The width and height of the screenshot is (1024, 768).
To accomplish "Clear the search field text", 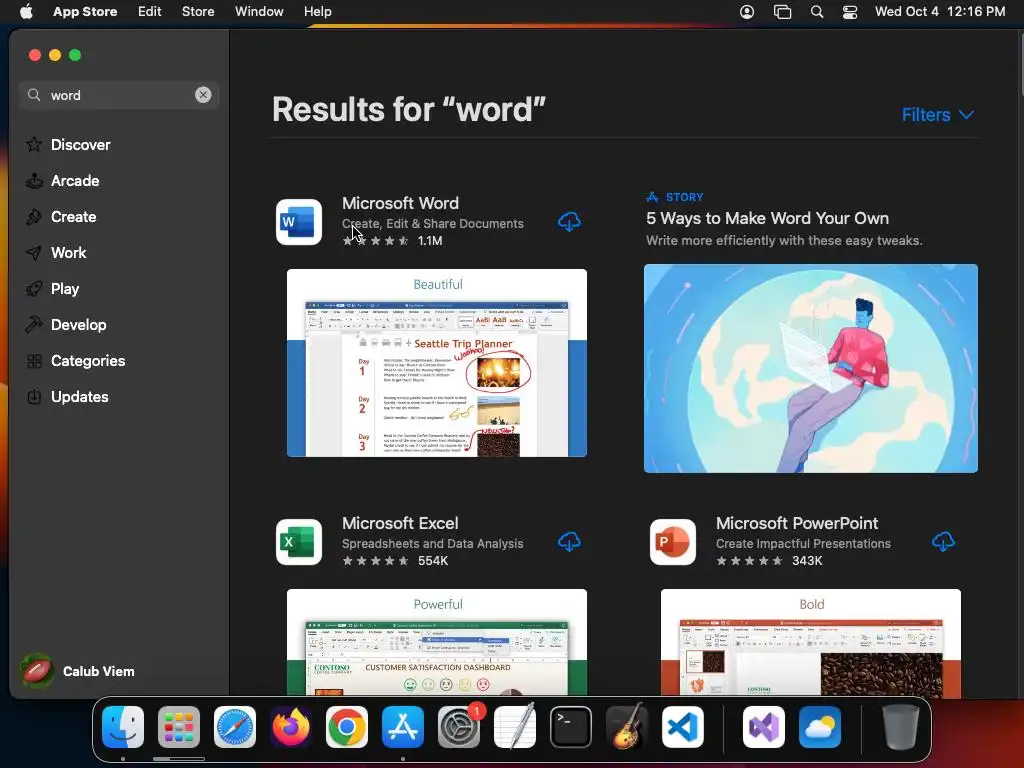I will tap(203, 95).
